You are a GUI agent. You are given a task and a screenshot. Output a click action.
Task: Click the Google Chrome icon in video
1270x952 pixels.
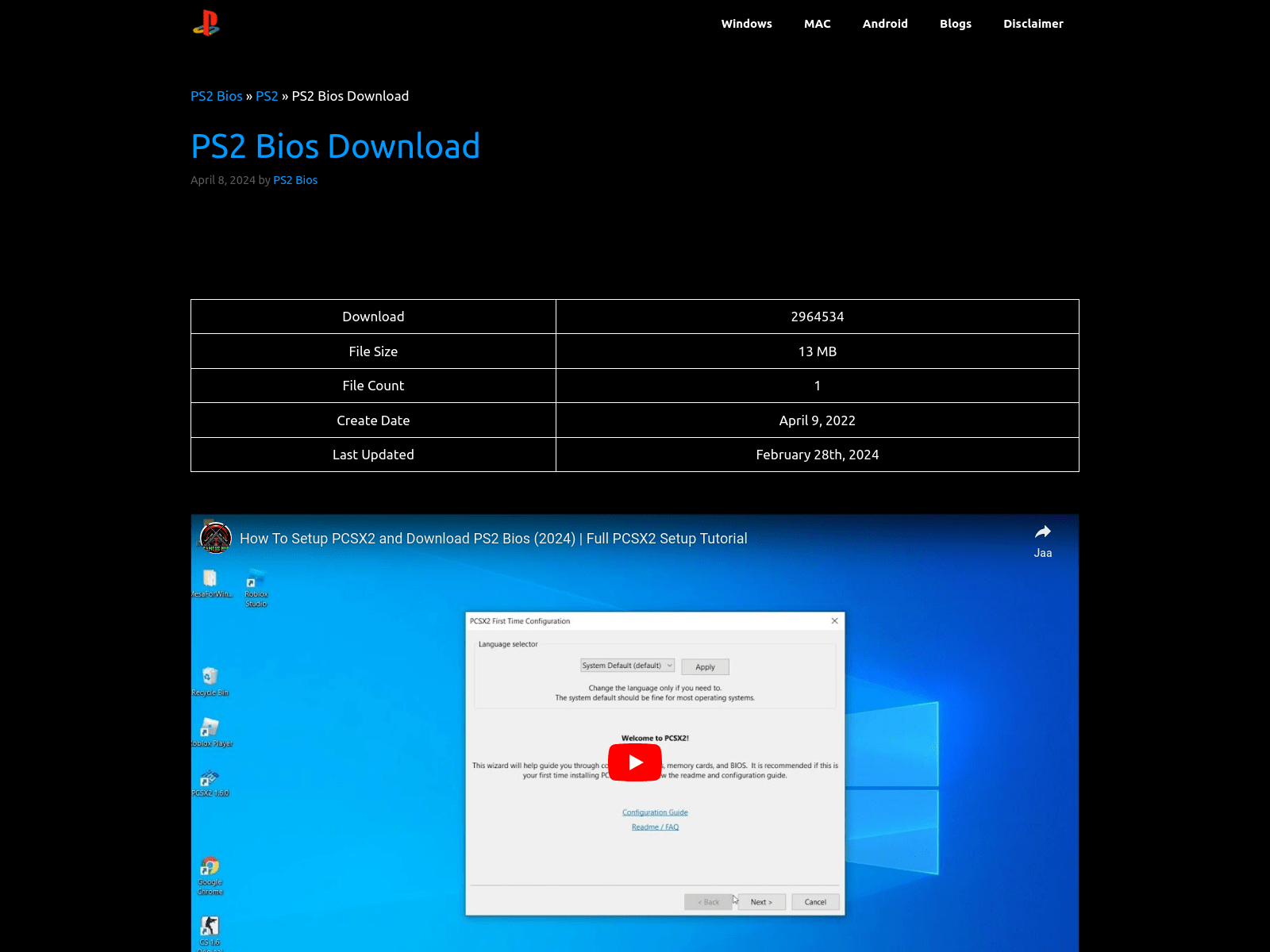pyautogui.click(x=210, y=876)
